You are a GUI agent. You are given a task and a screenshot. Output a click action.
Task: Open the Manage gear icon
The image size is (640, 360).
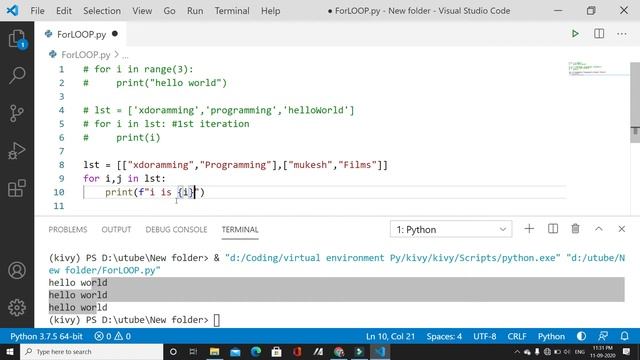[x=17, y=307]
